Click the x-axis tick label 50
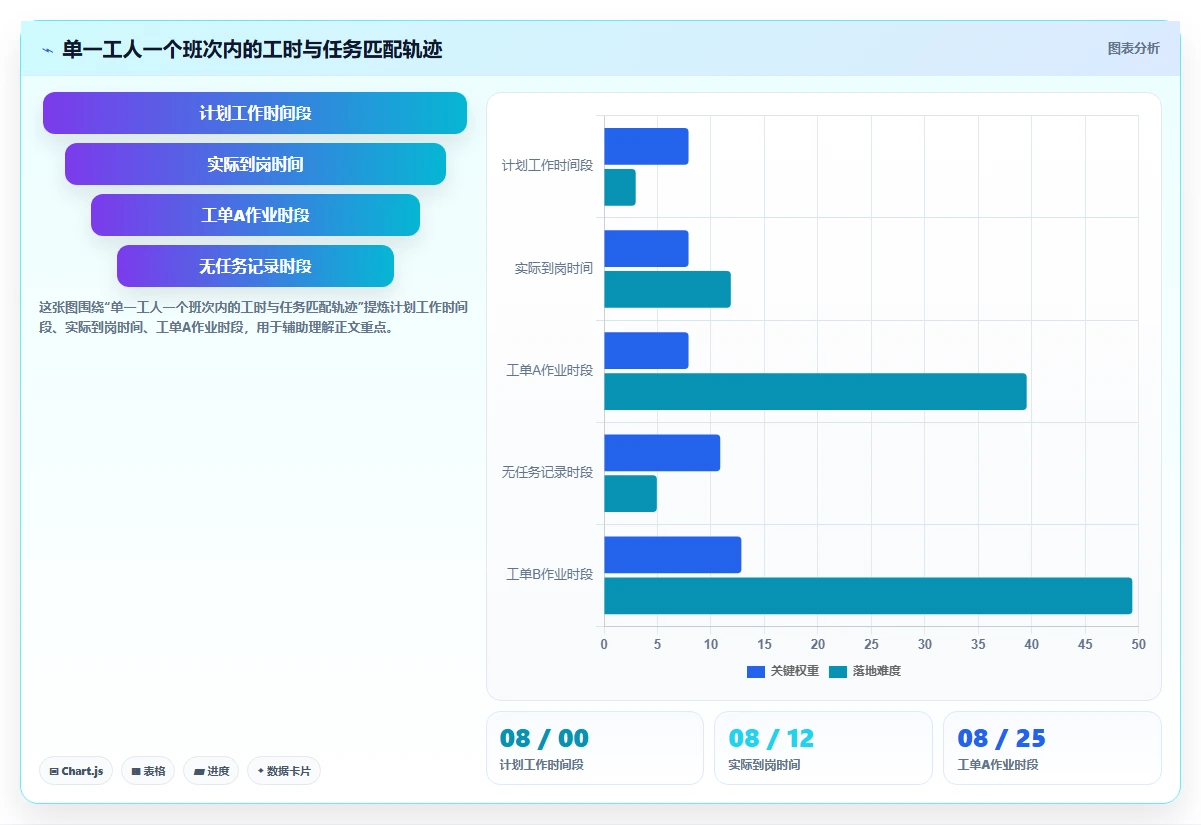This screenshot has height=825, width=1201. 1138,645
